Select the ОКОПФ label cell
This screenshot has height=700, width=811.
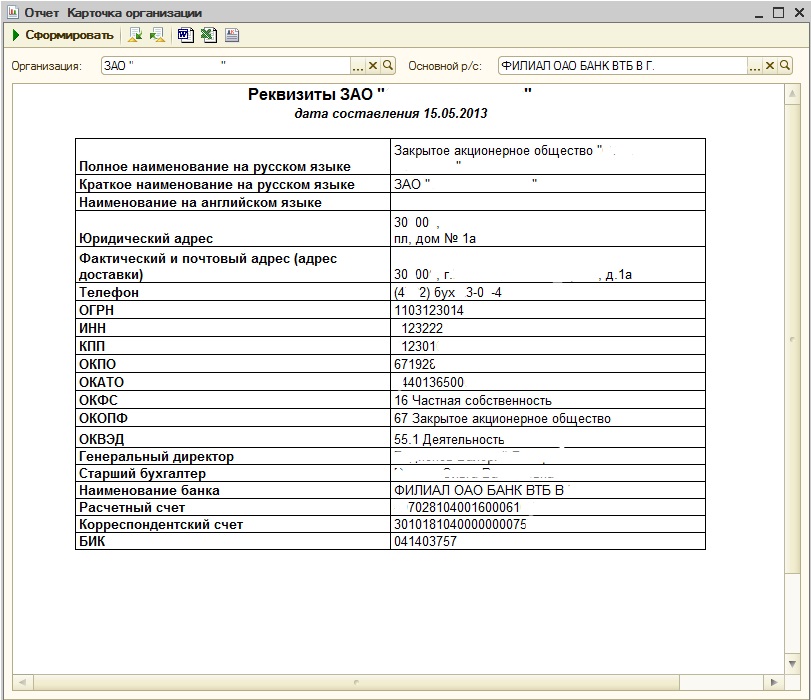[x=233, y=418]
